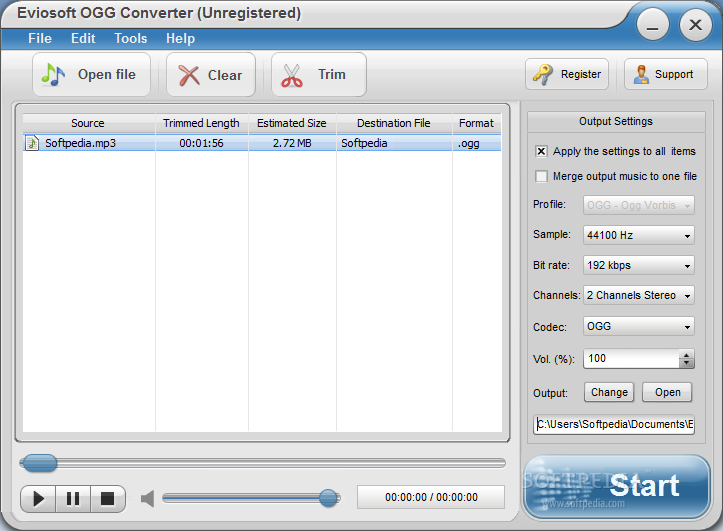Viewport: 723px width, 531px height.
Task: Click the Register key button
Action: click(567, 74)
